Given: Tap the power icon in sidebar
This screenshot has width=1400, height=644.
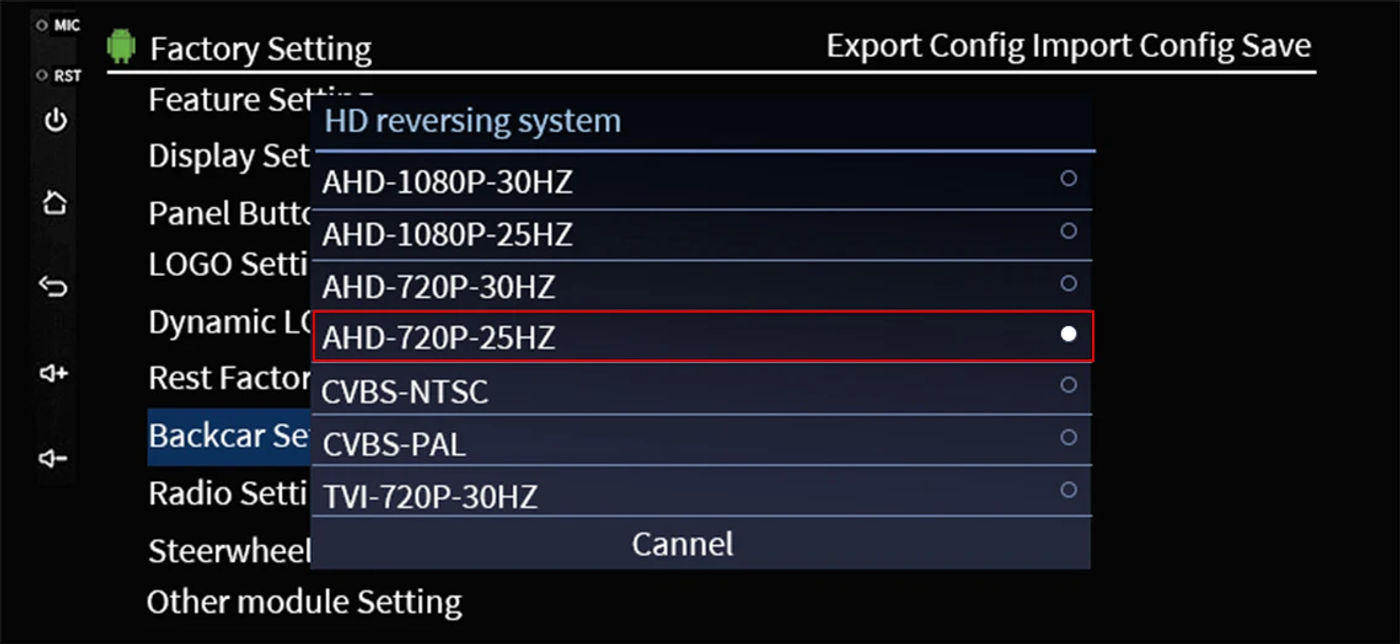Looking at the screenshot, I should coord(56,121).
